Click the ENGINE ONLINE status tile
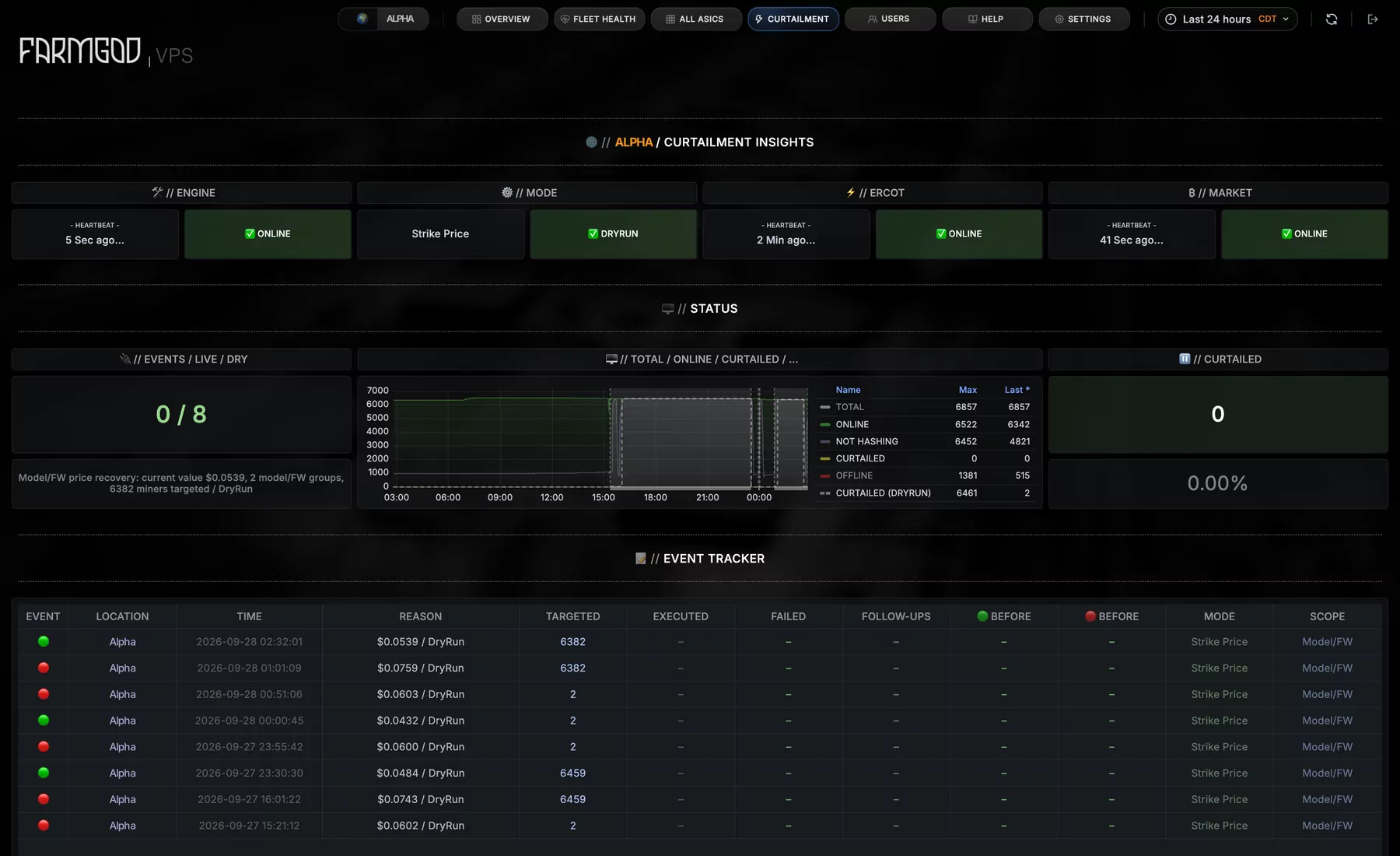The image size is (1400, 856). click(x=268, y=233)
